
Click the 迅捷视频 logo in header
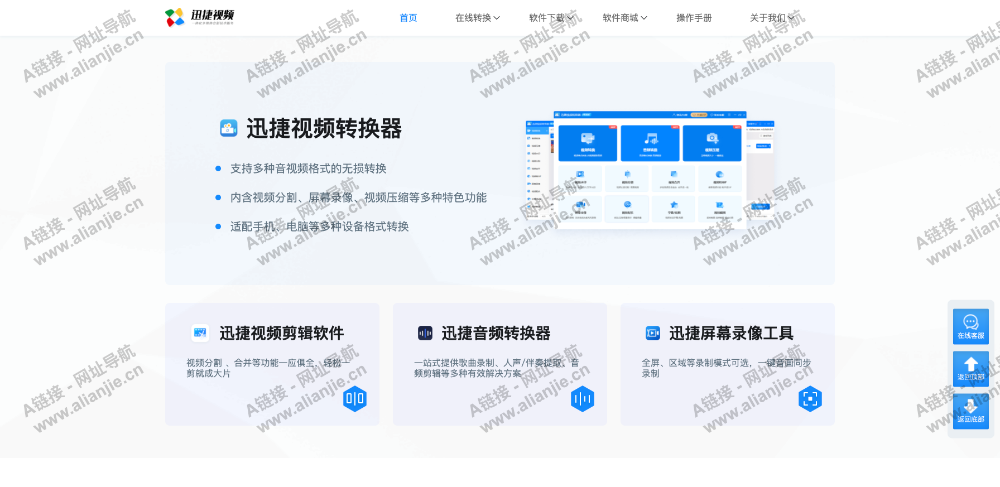pos(200,17)
